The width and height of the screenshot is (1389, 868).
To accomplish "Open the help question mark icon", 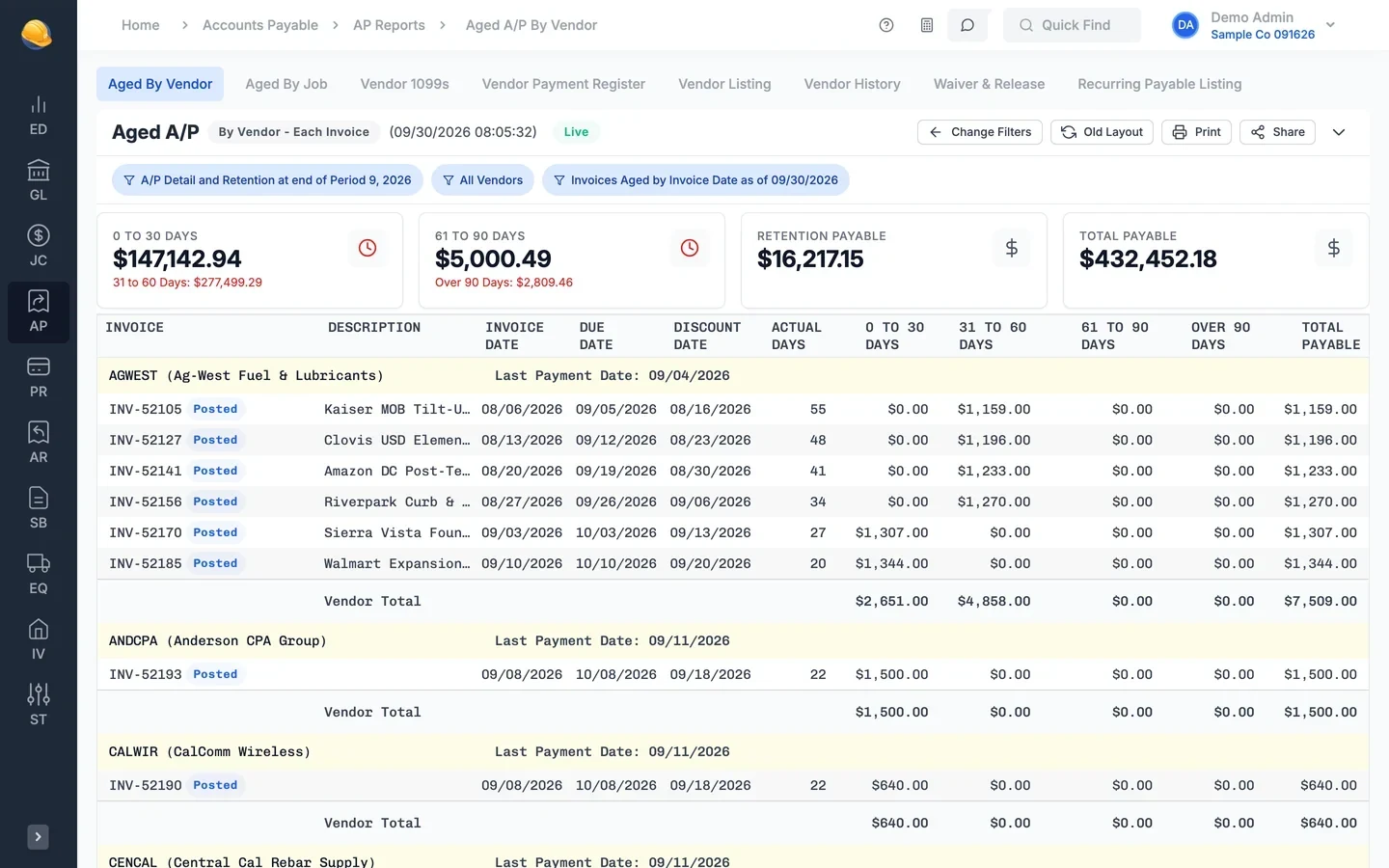I will 886,25.
